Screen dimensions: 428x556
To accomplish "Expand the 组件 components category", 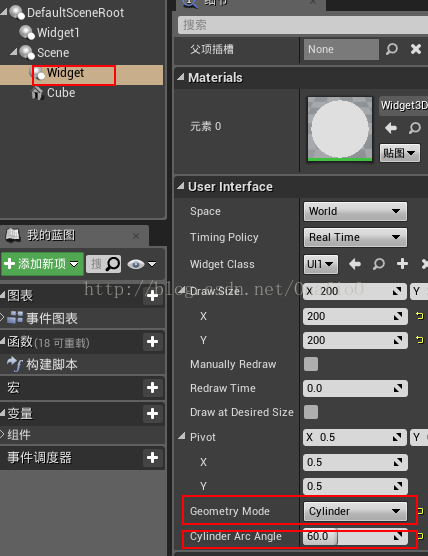I will [x=2, y=434].
